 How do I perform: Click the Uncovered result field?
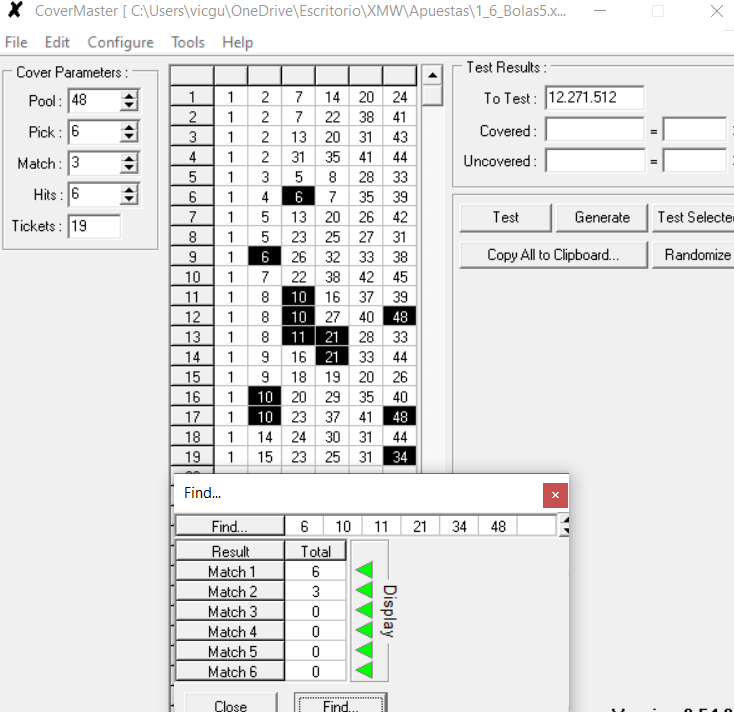pyautogui.click(x=595, y=161)
